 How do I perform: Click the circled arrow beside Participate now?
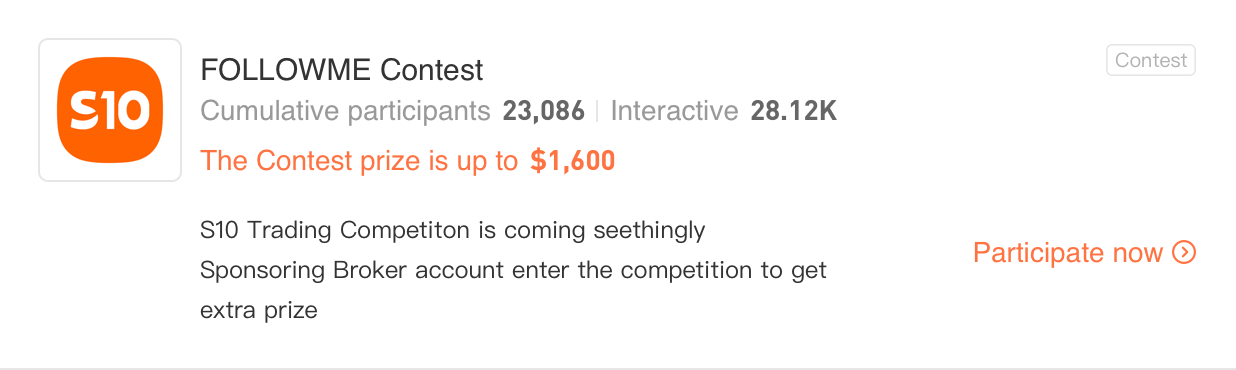pos(1184,253)
